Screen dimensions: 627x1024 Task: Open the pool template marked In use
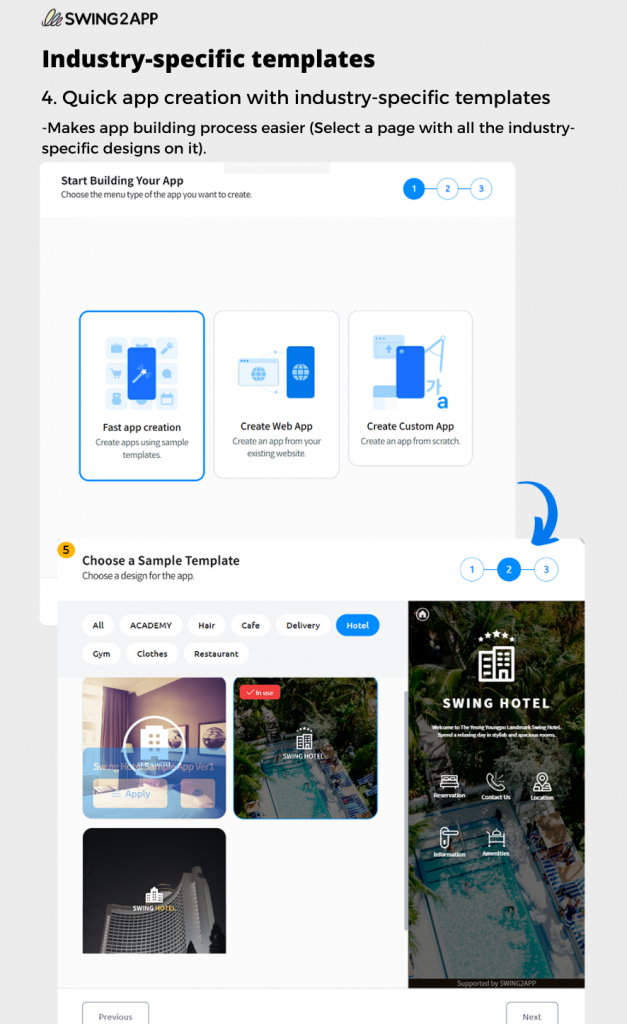click(x=306, y=748)
